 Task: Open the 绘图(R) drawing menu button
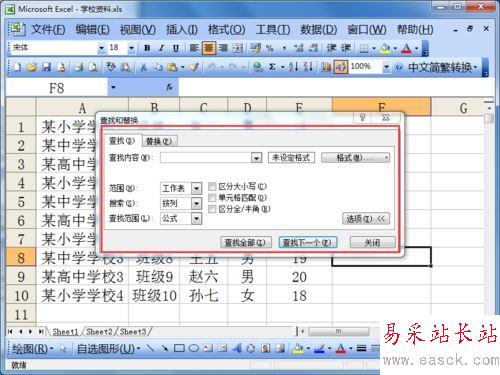pyautogui.click(x=33, y=349)
